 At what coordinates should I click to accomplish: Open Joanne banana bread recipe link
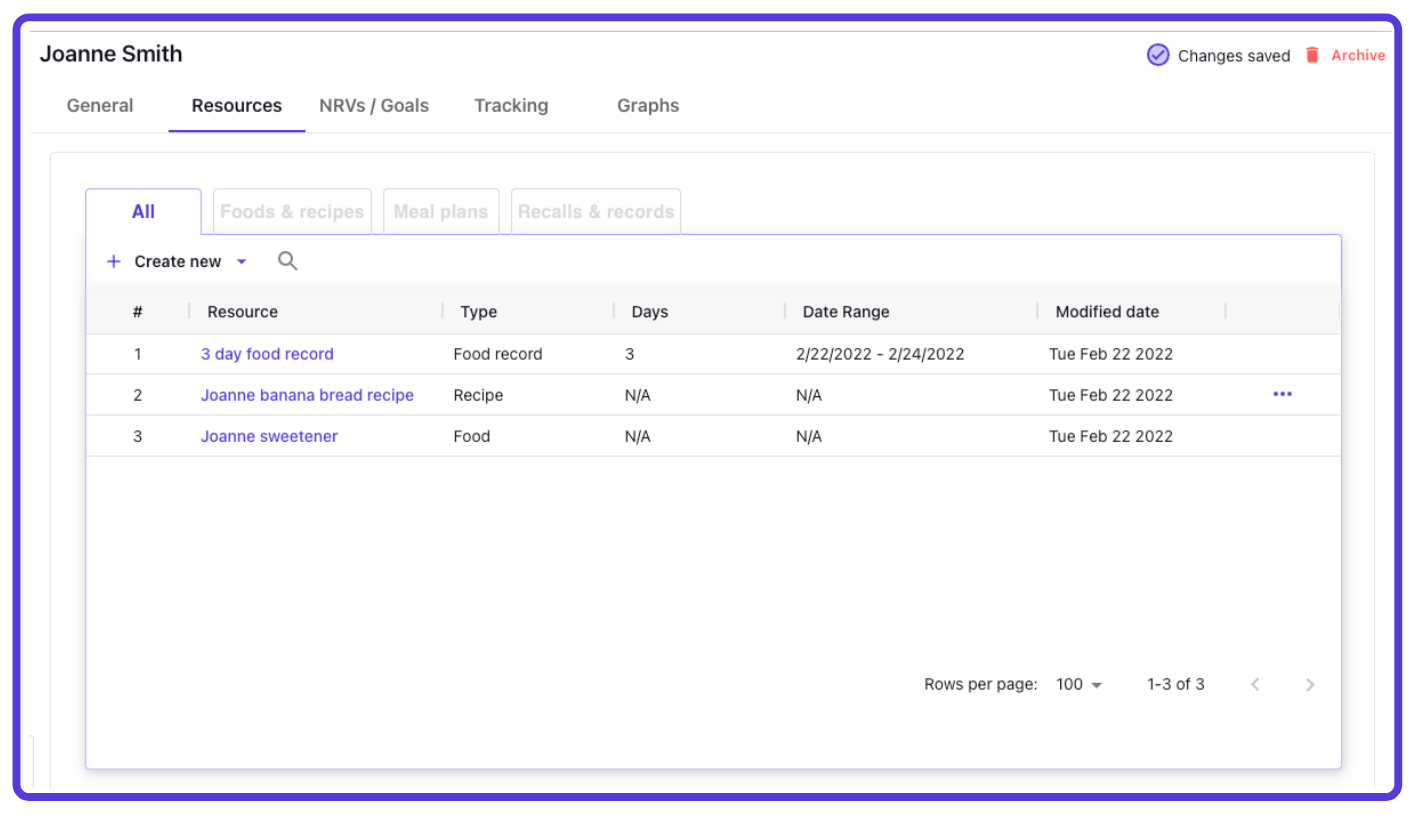coord(307,395)
